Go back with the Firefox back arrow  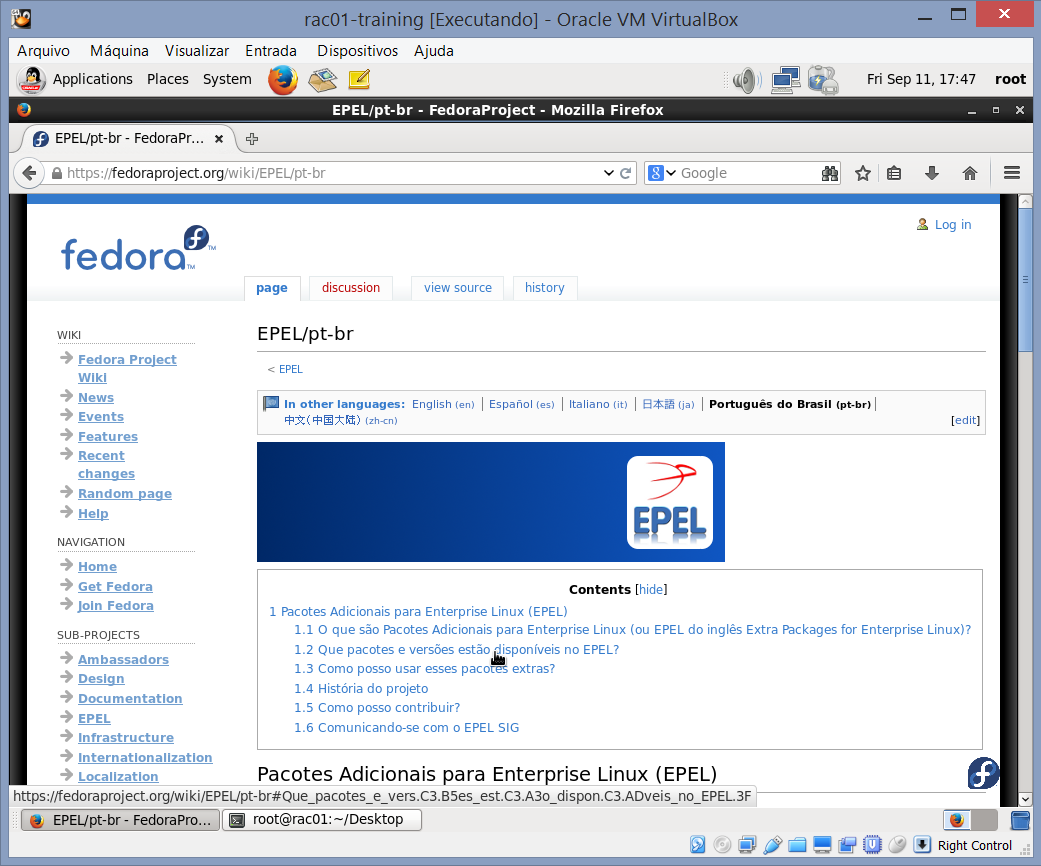[x=29, y=173]
